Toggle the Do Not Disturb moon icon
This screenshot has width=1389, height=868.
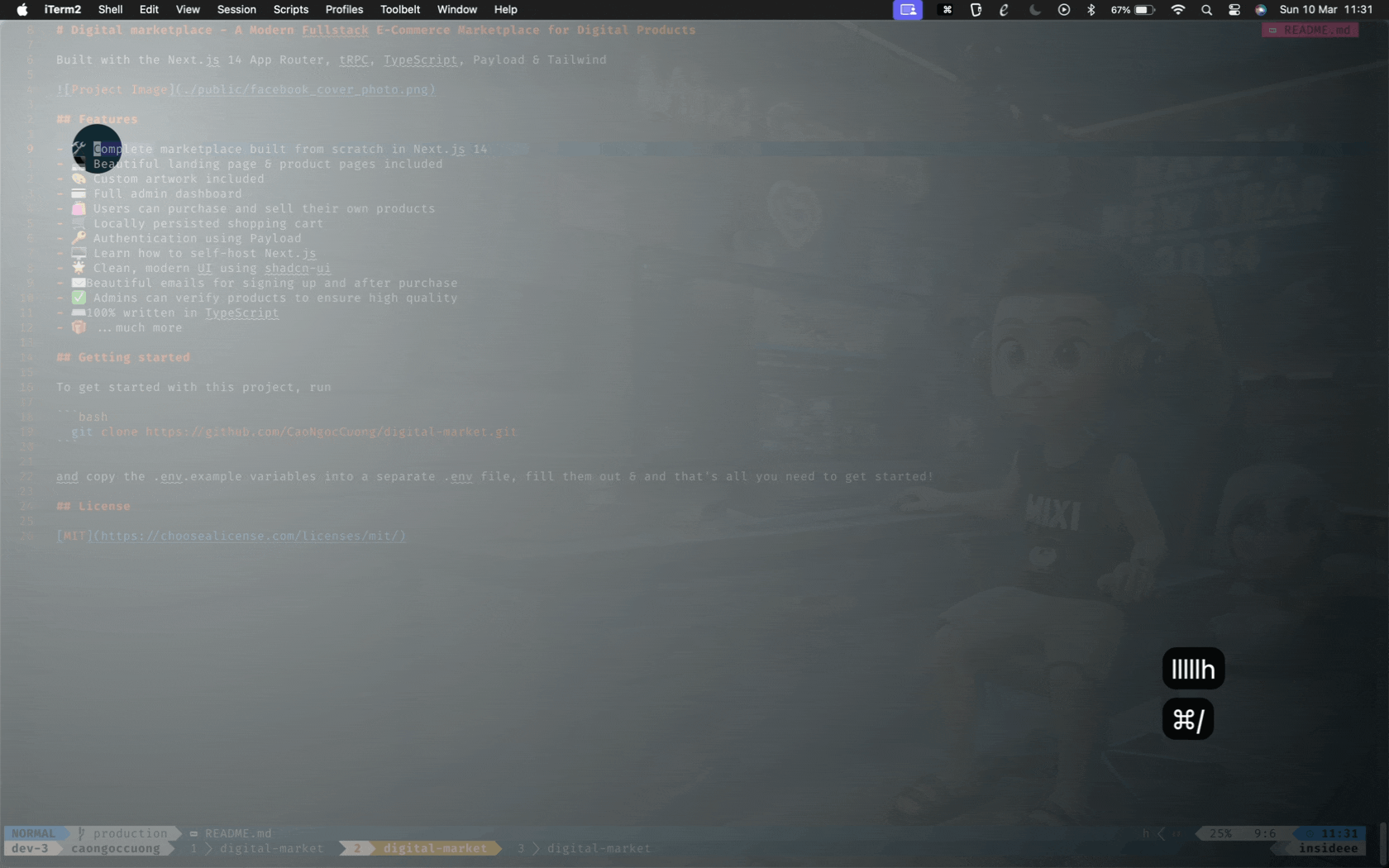[1034, 10]
